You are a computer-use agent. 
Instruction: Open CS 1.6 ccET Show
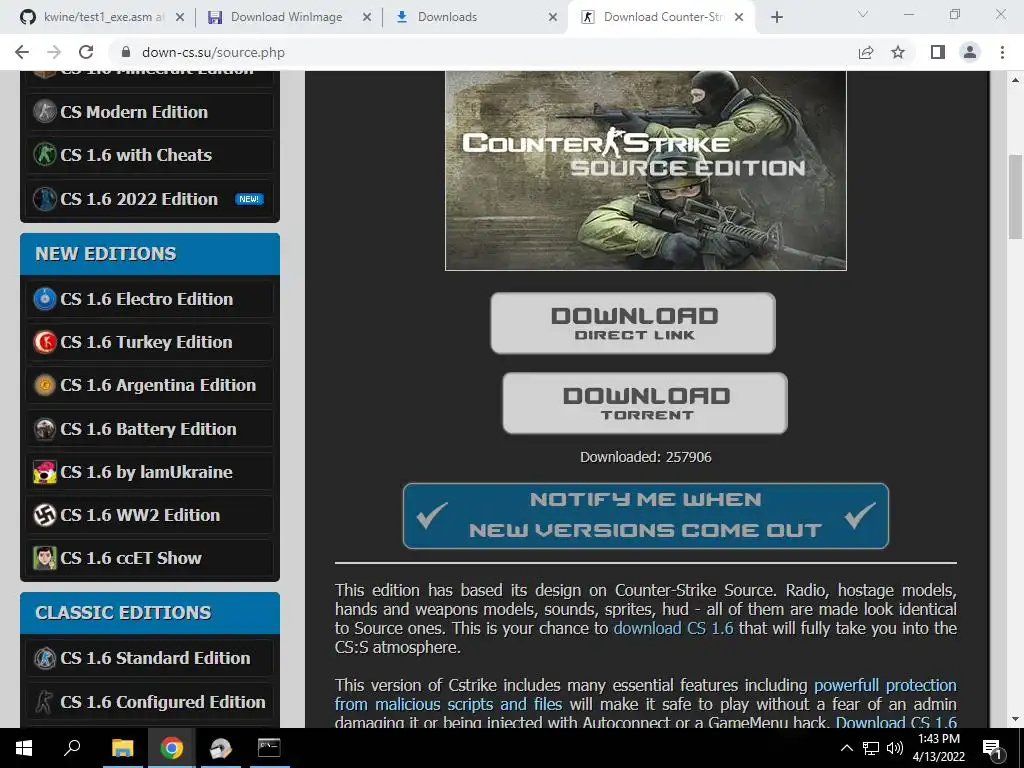tap(131, 558)
